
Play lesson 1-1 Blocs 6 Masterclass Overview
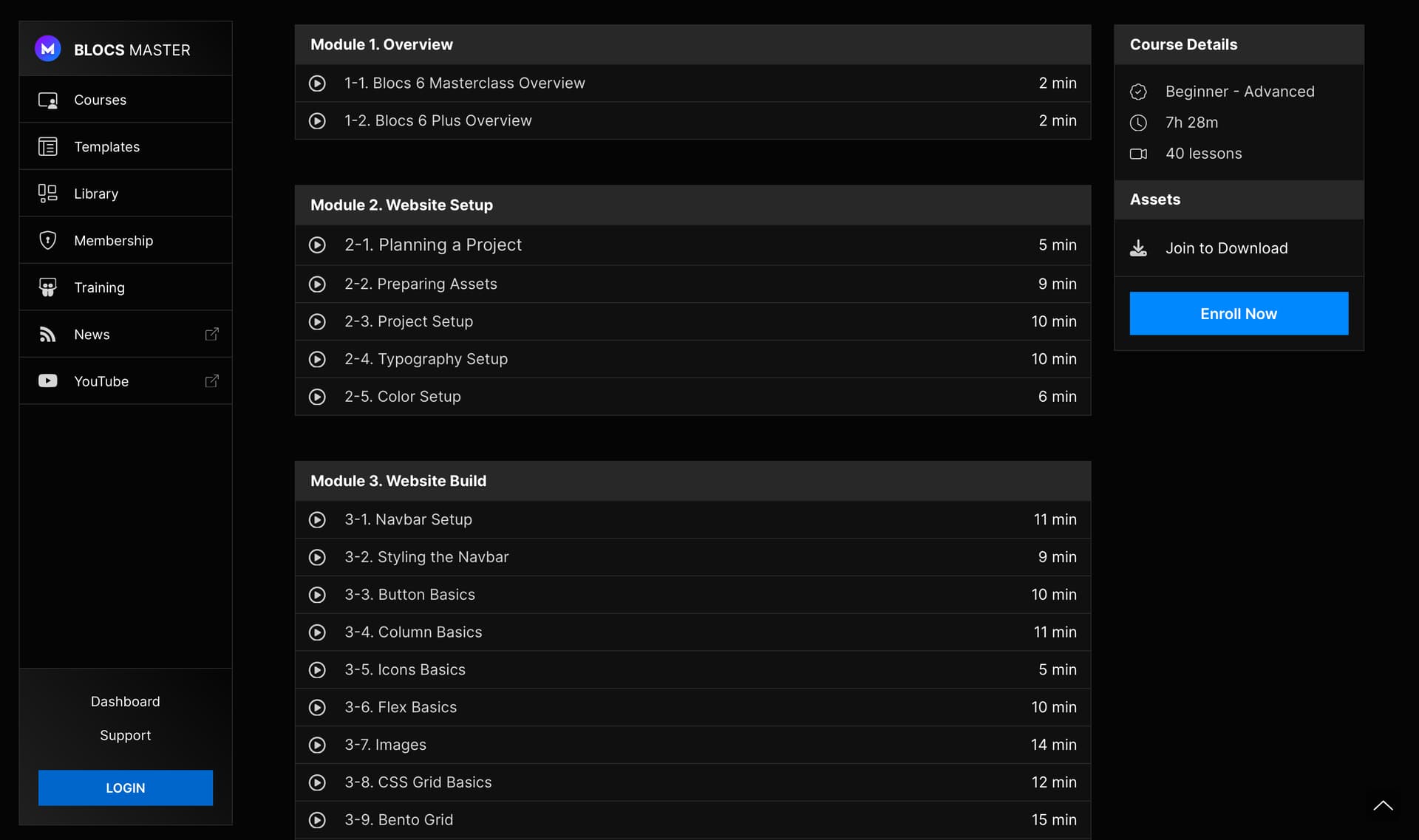[x=317, y=83]
